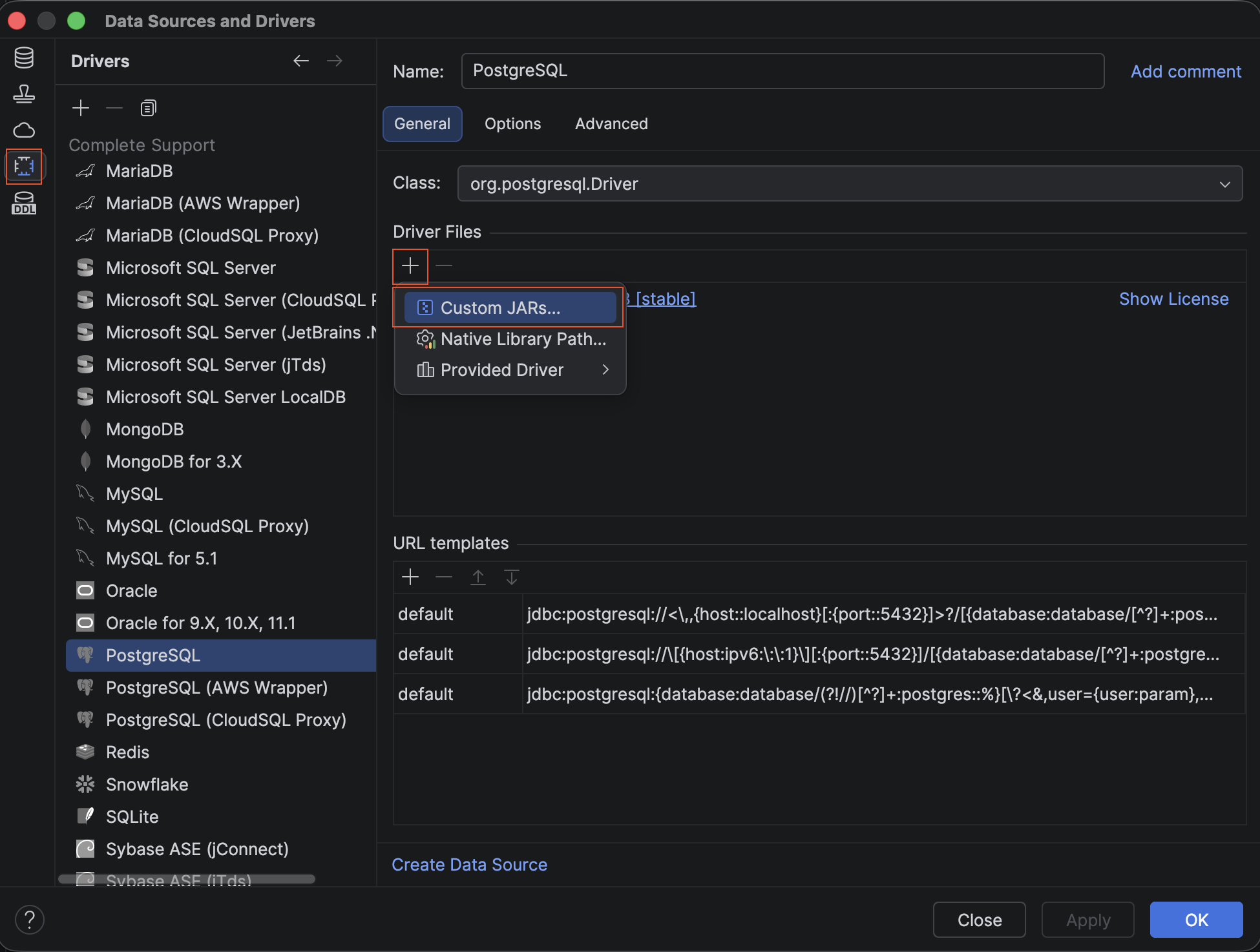Select PostgreSQL (CloudSQL Proxy) driver
Viewport: 1260px width, 952px height.
(221, 719)
